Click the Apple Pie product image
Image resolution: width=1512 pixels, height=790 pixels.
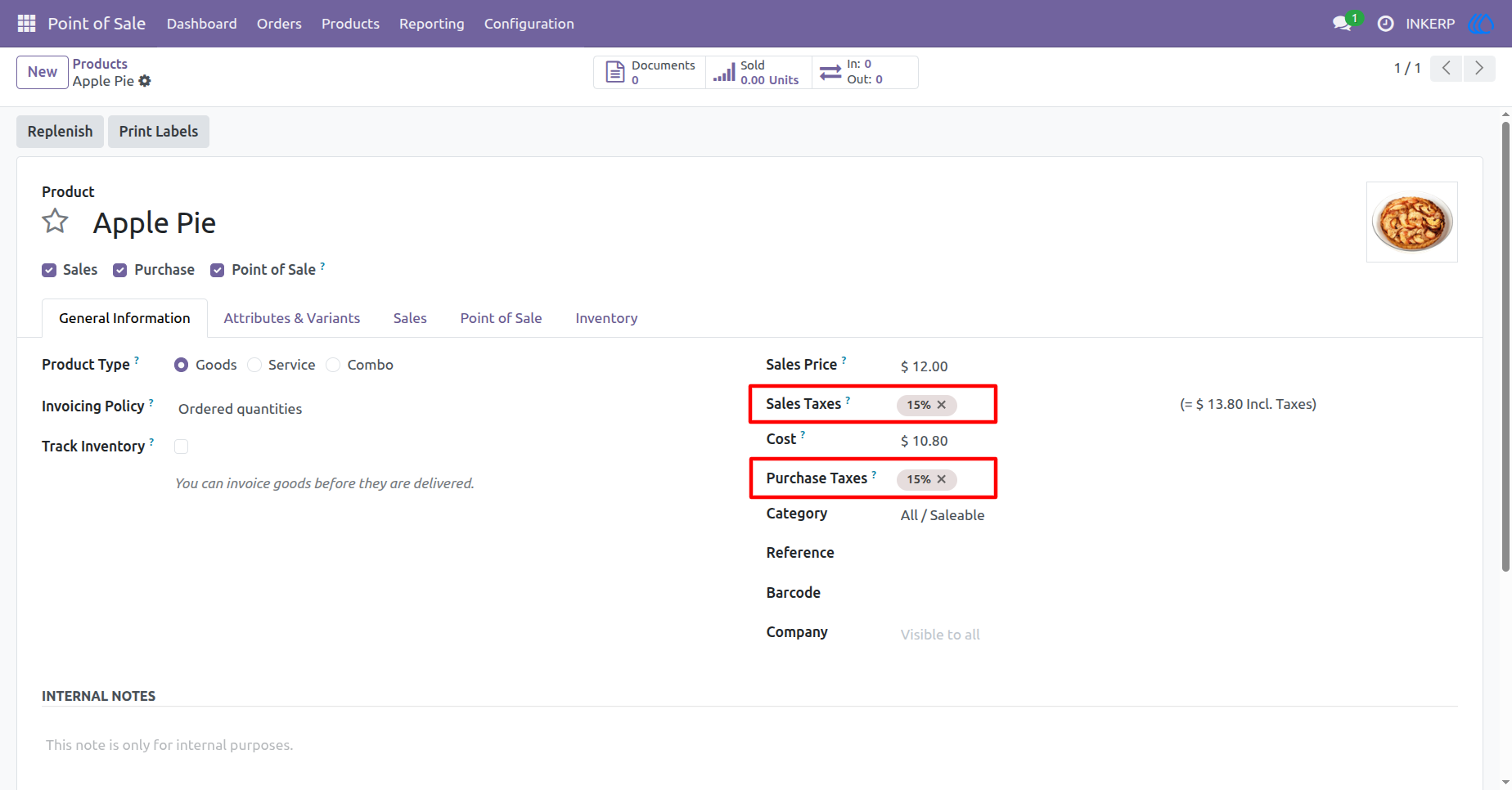tap(1412, 222)
